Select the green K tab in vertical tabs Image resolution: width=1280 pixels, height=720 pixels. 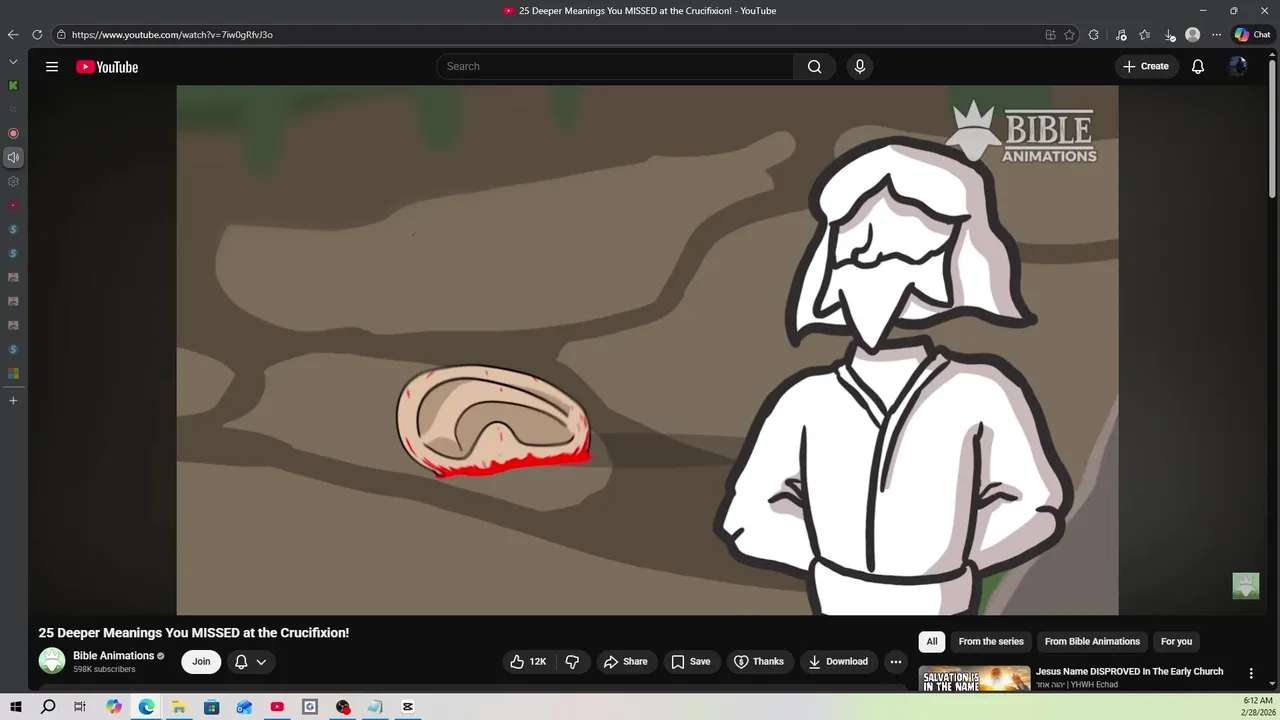pos(13,85)
